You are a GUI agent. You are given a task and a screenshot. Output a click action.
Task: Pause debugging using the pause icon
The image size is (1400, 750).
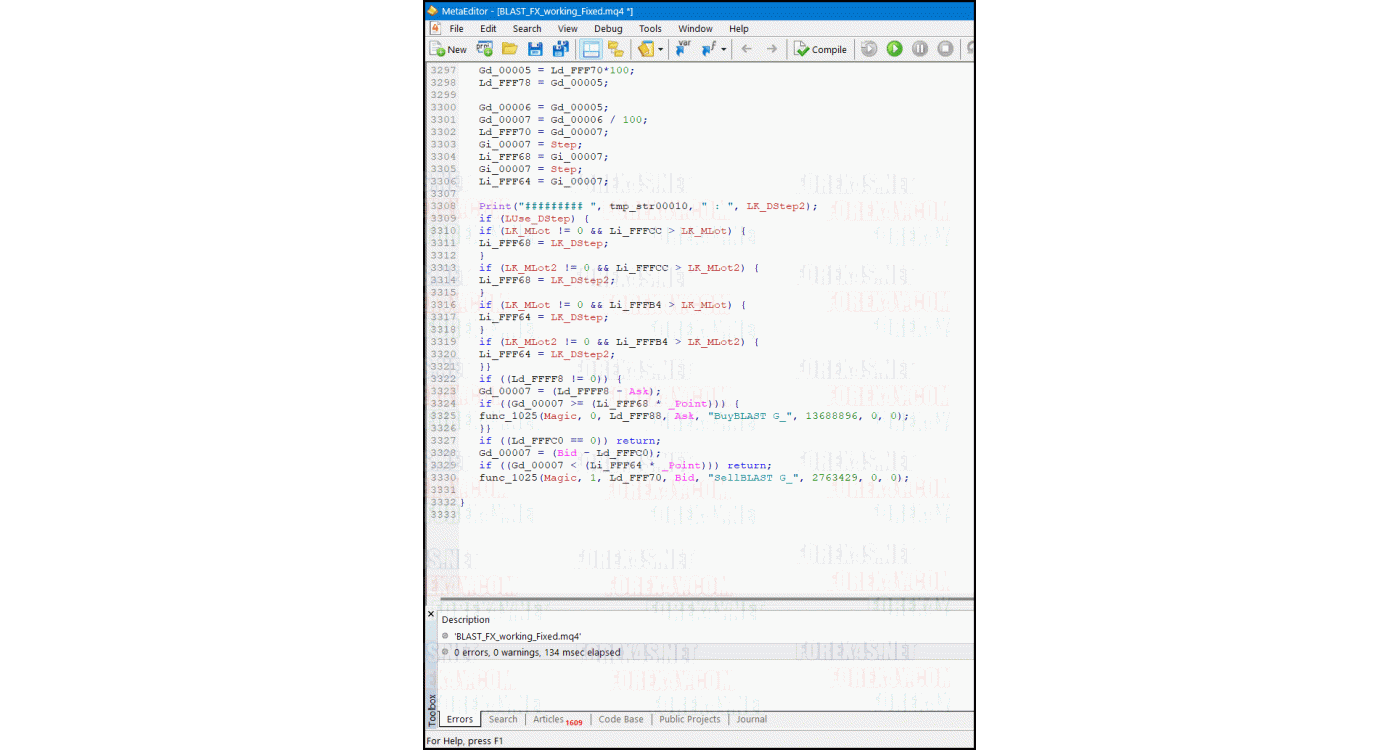(x=919, y=48)
